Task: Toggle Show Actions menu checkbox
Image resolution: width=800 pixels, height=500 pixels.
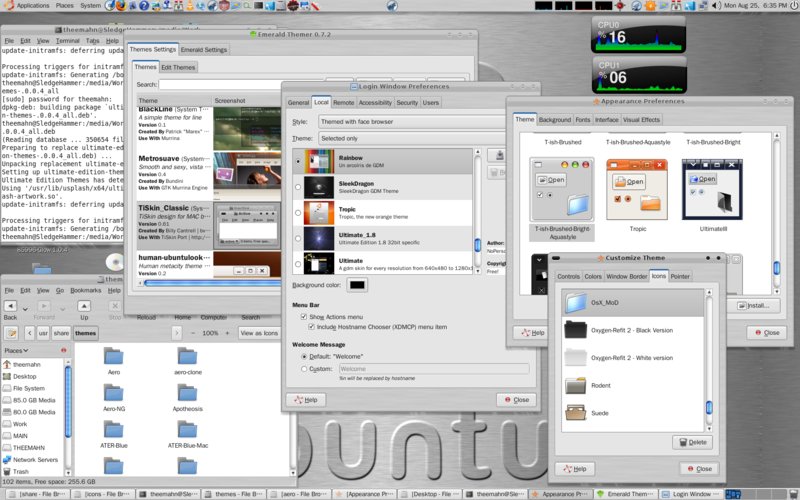Action: coord(304,317)
